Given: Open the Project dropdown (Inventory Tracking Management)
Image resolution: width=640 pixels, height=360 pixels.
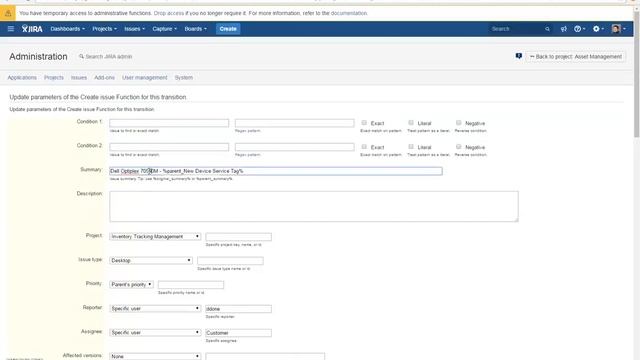Looking at the screenshot, I should 155,236.
